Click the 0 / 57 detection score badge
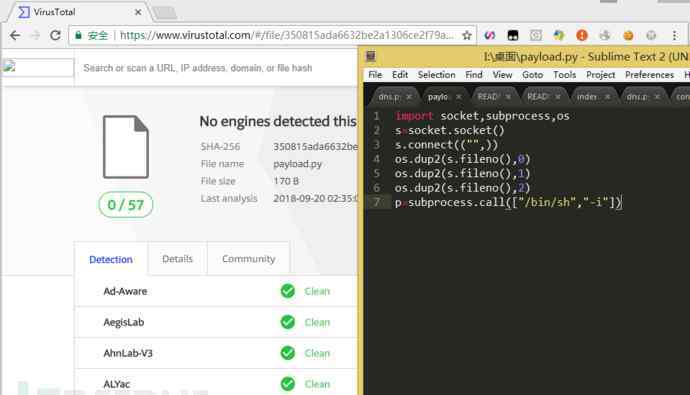The image size is (690, 395). (x=126, y=205)
